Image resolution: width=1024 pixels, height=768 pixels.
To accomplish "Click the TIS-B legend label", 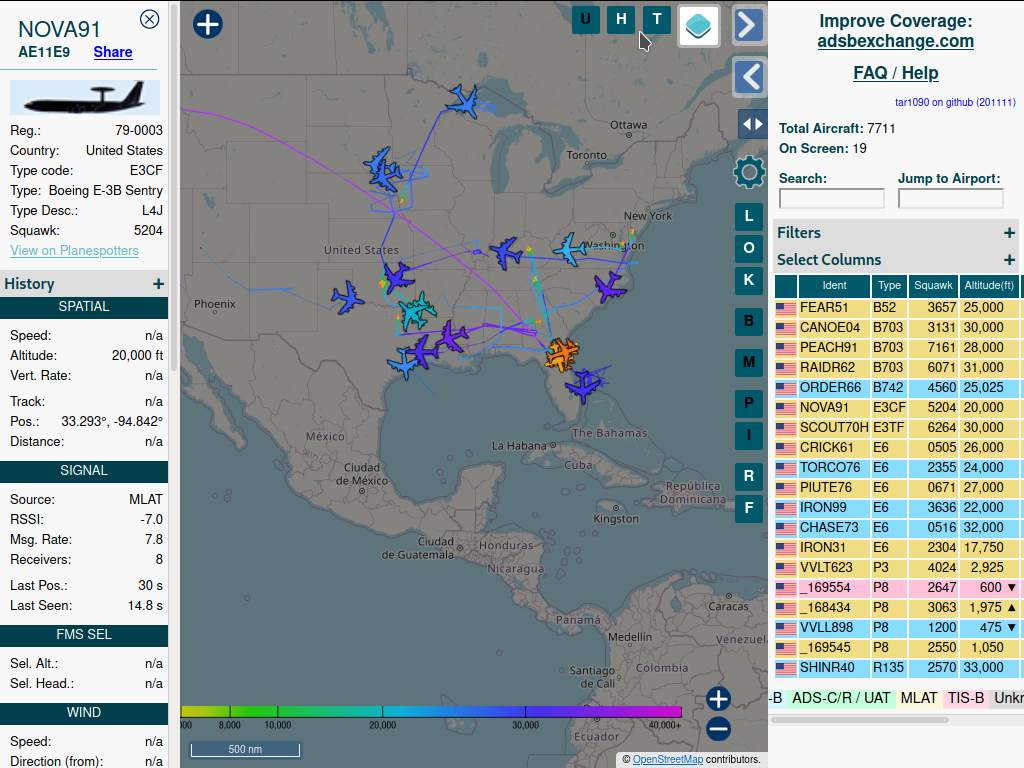I will click(966, 698).
